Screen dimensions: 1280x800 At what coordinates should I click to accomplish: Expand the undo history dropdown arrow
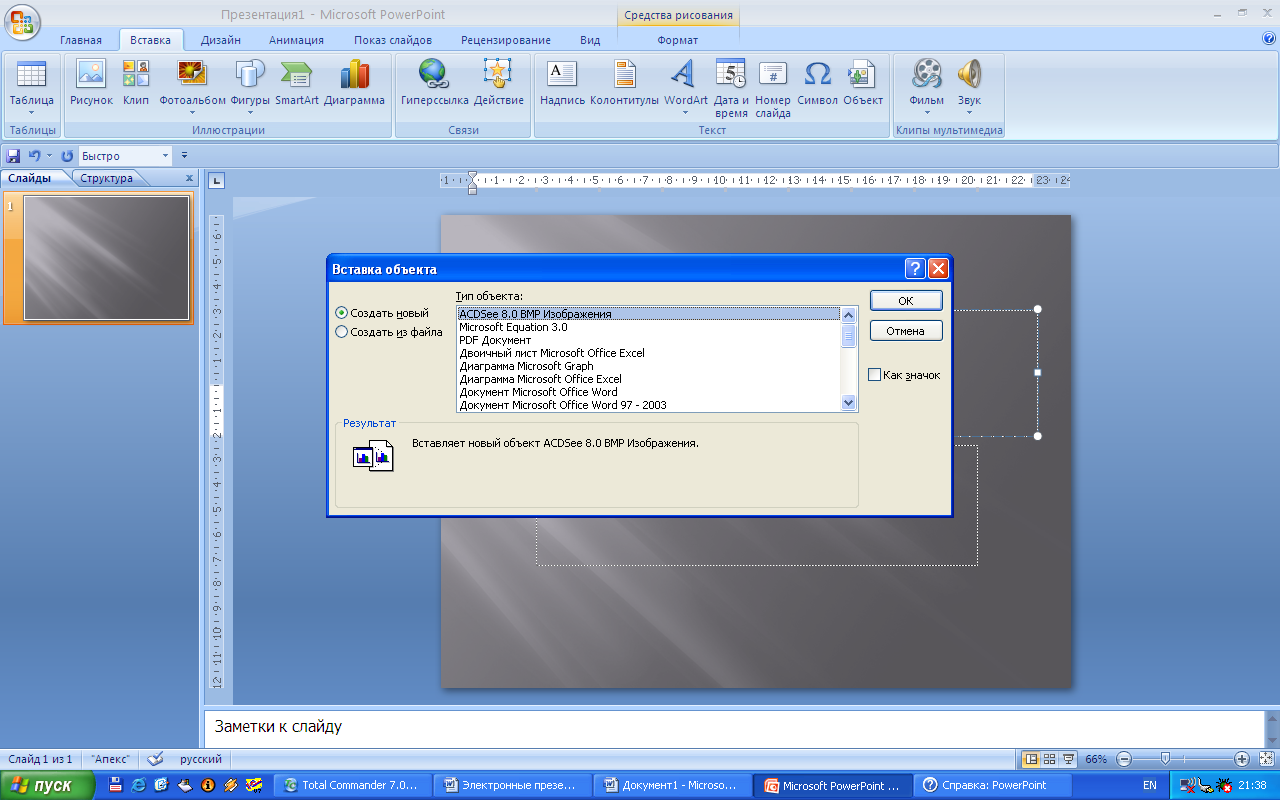(50, 156)
